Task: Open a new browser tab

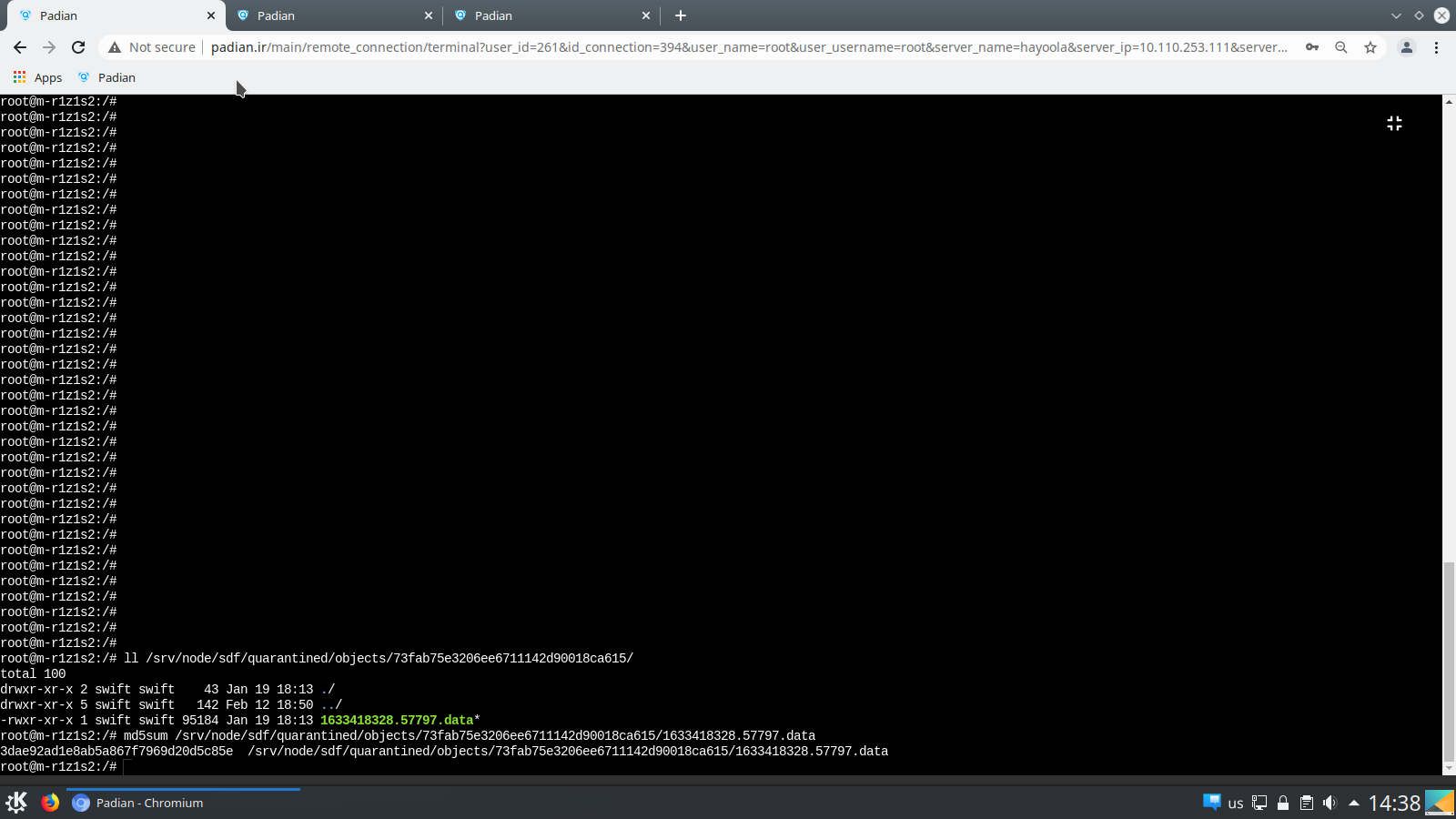Action: (x=681, y=15)
